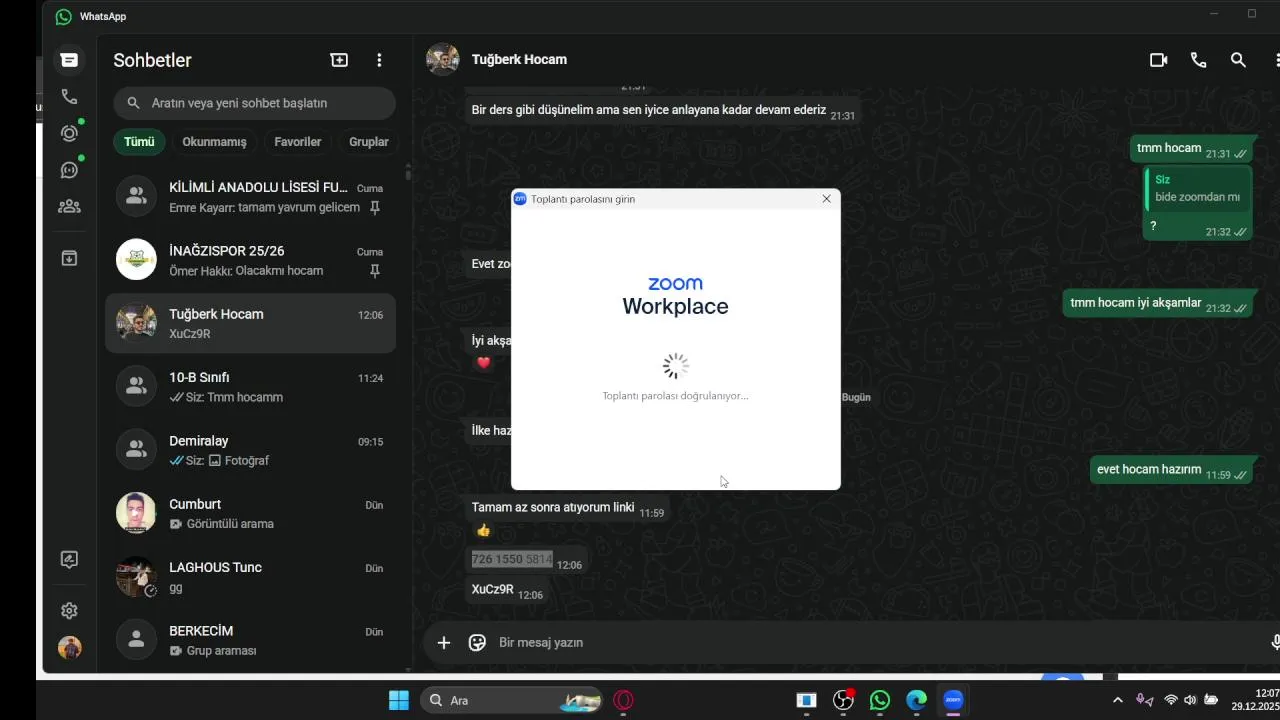Select the Gruplar filter tab
Image resolution: width=1280 pixels, height=720 pixels.
pos(368,142)
